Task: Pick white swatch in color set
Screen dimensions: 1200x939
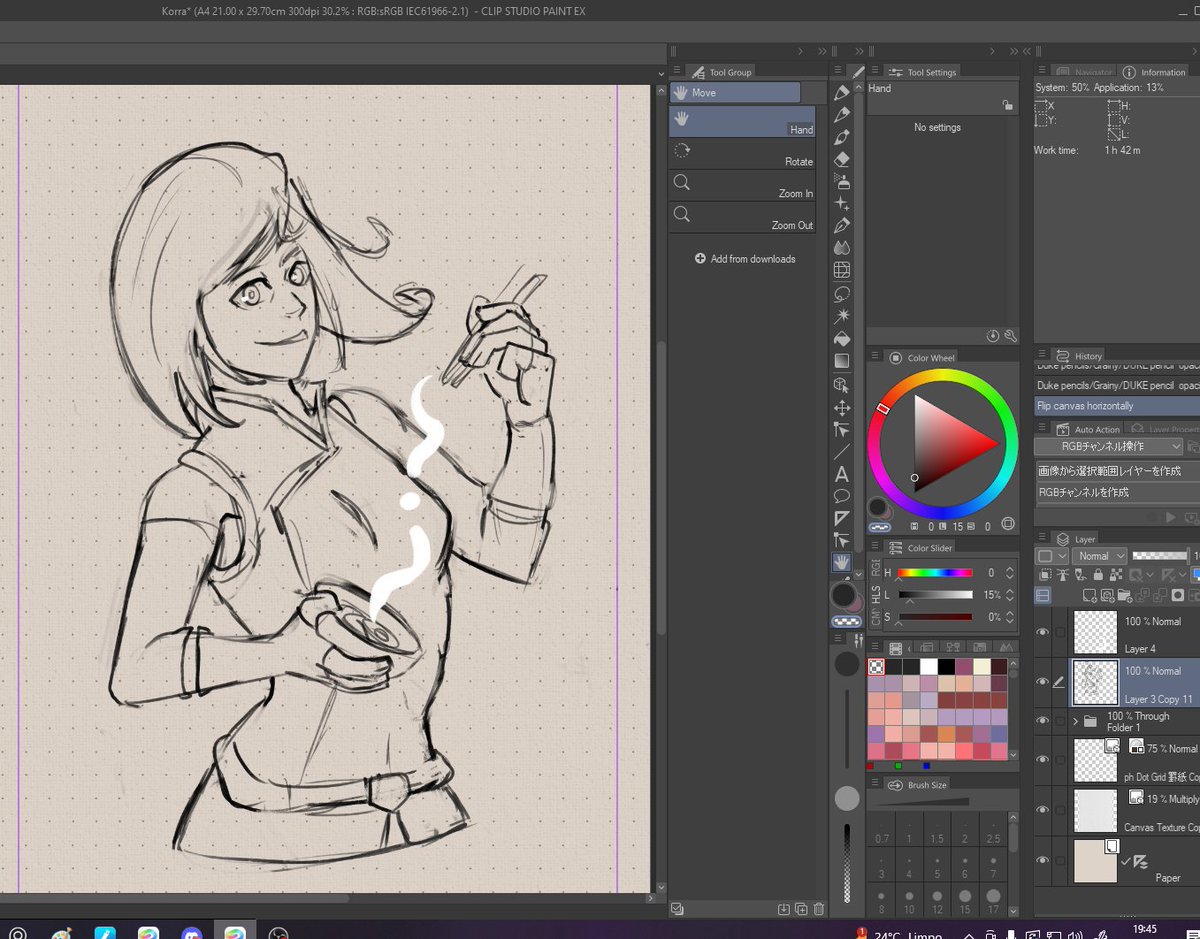Action: [x=928, y=666]
